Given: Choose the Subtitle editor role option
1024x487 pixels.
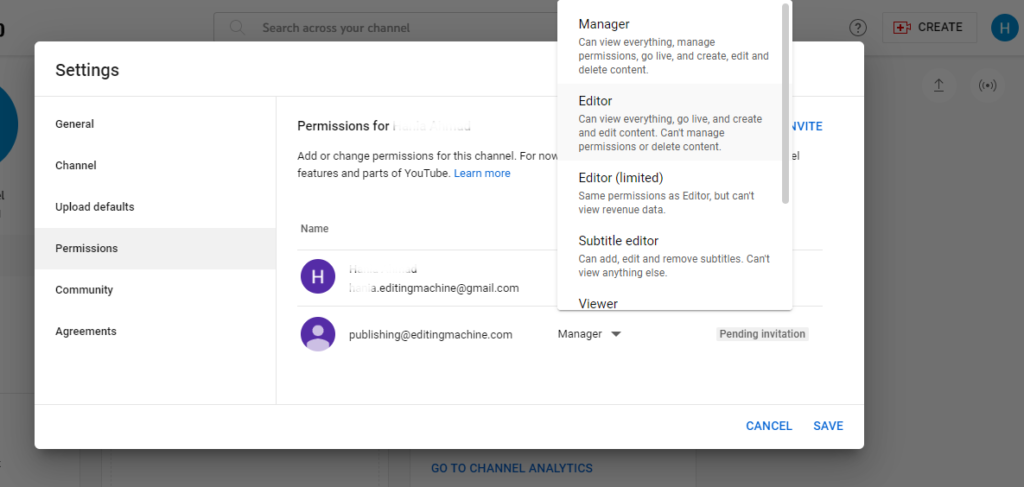Looking at the screenshot, I should (x=669, y=255).
